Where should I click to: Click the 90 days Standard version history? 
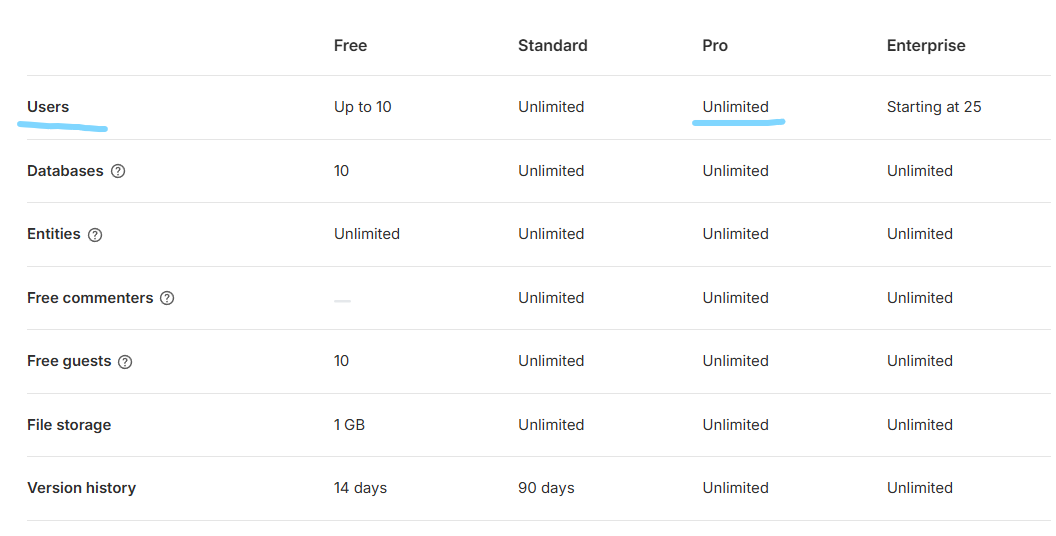coord(546,488)
